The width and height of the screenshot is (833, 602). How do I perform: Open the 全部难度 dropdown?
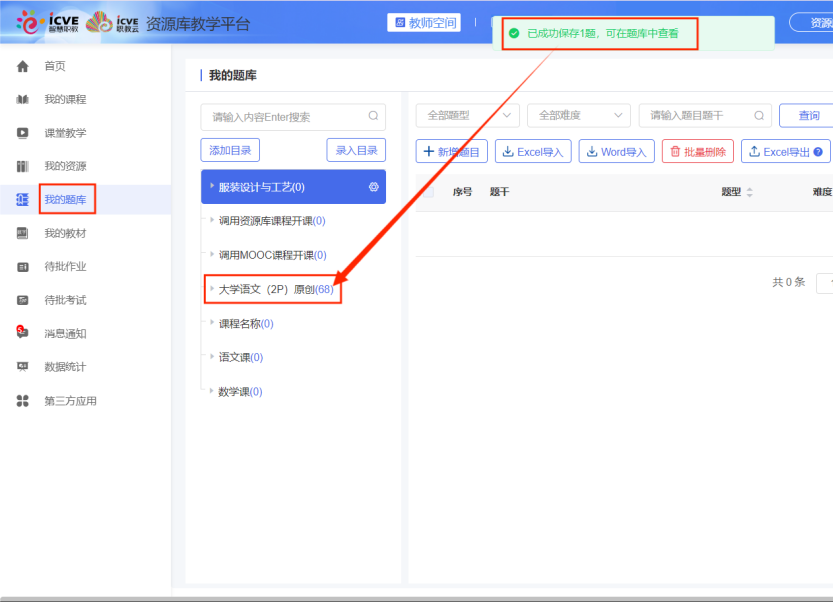tap(578, 116)
